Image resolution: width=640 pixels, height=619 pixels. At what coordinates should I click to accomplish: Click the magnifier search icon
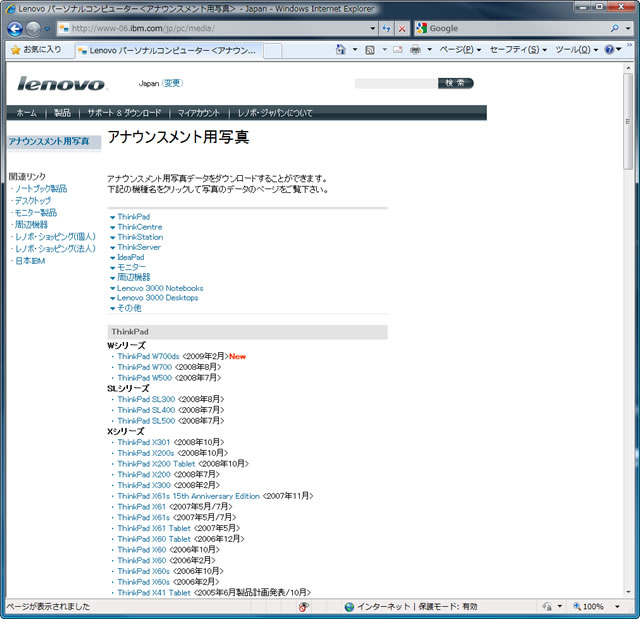point(614,28)
